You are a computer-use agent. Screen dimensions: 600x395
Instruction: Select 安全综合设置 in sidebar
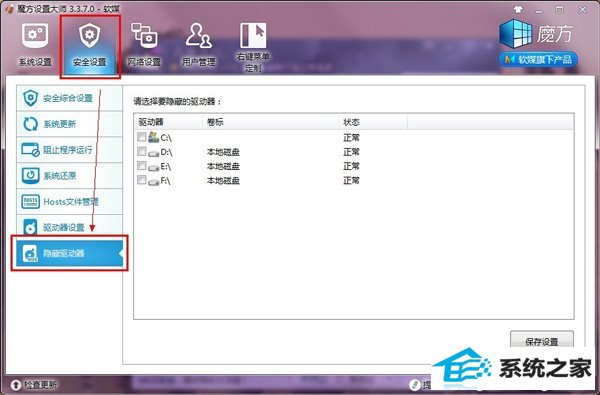(69, 98)
